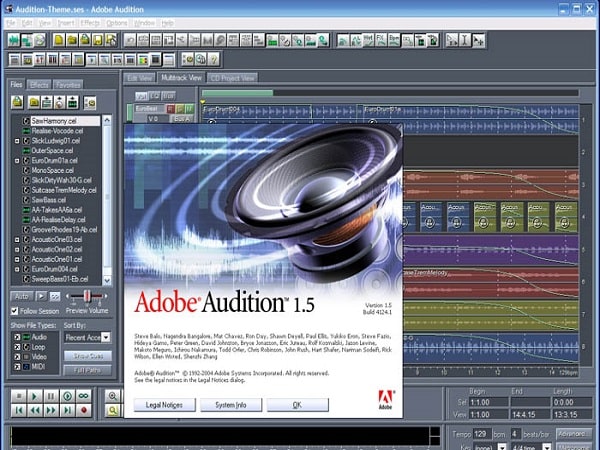The image size is (600, 450).
Task: Click the System Info button
Action: click(231, 405)
